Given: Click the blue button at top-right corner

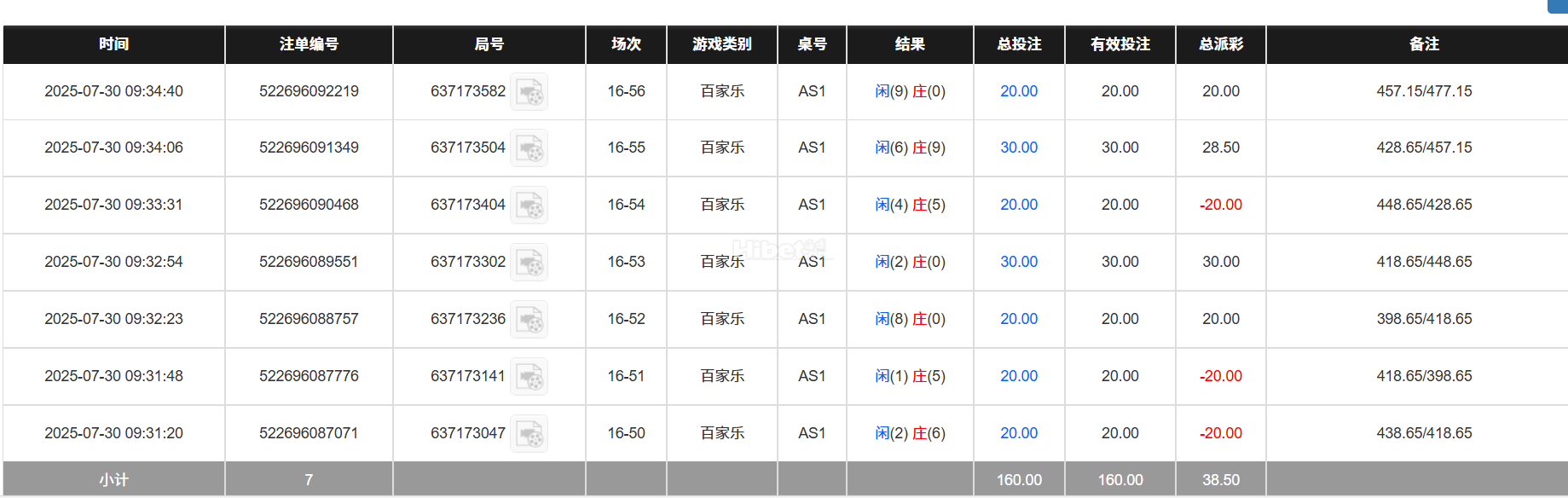Looking at the screenshot, I should [x=1558, y=6].
